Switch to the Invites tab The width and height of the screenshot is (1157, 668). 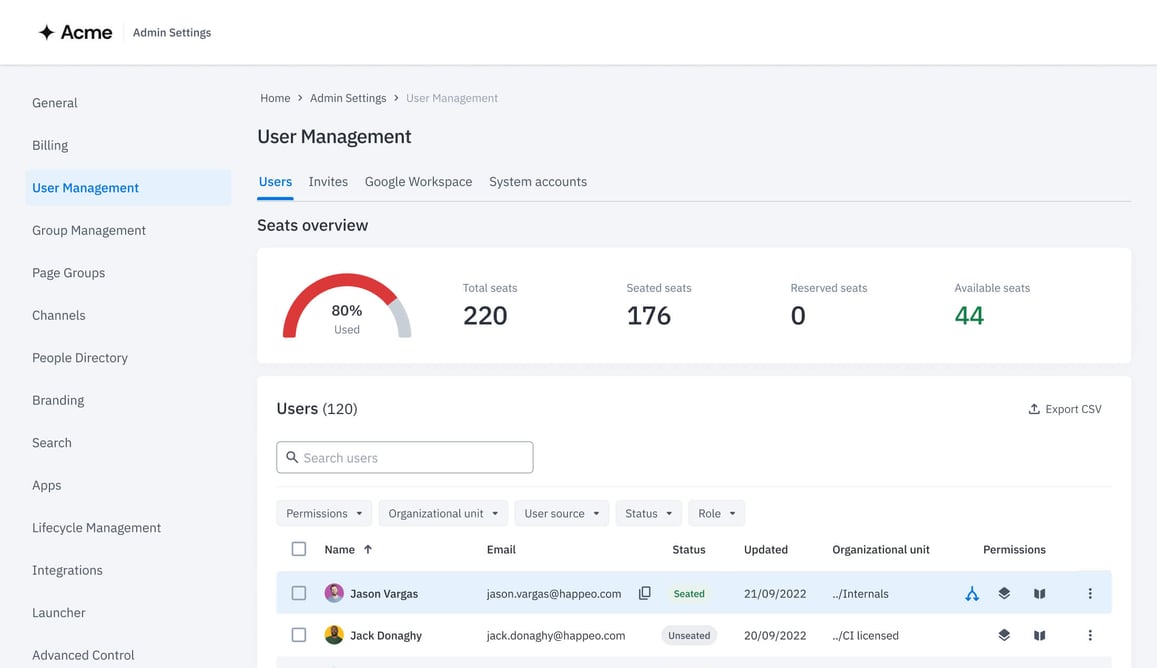[328, 182]
